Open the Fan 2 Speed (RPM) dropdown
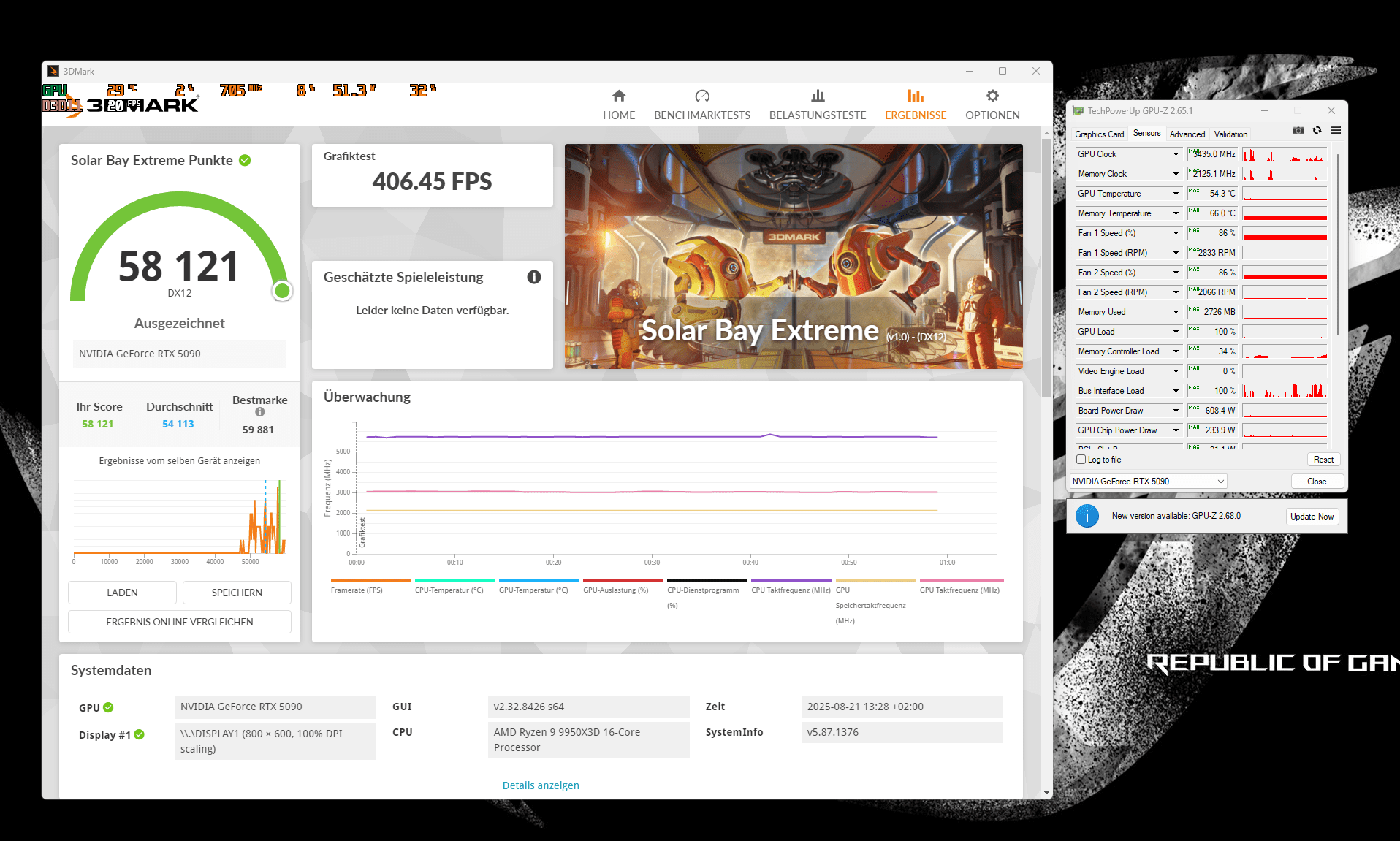This screenshot has width=1400, height=841. click(x=1176, y=292)
